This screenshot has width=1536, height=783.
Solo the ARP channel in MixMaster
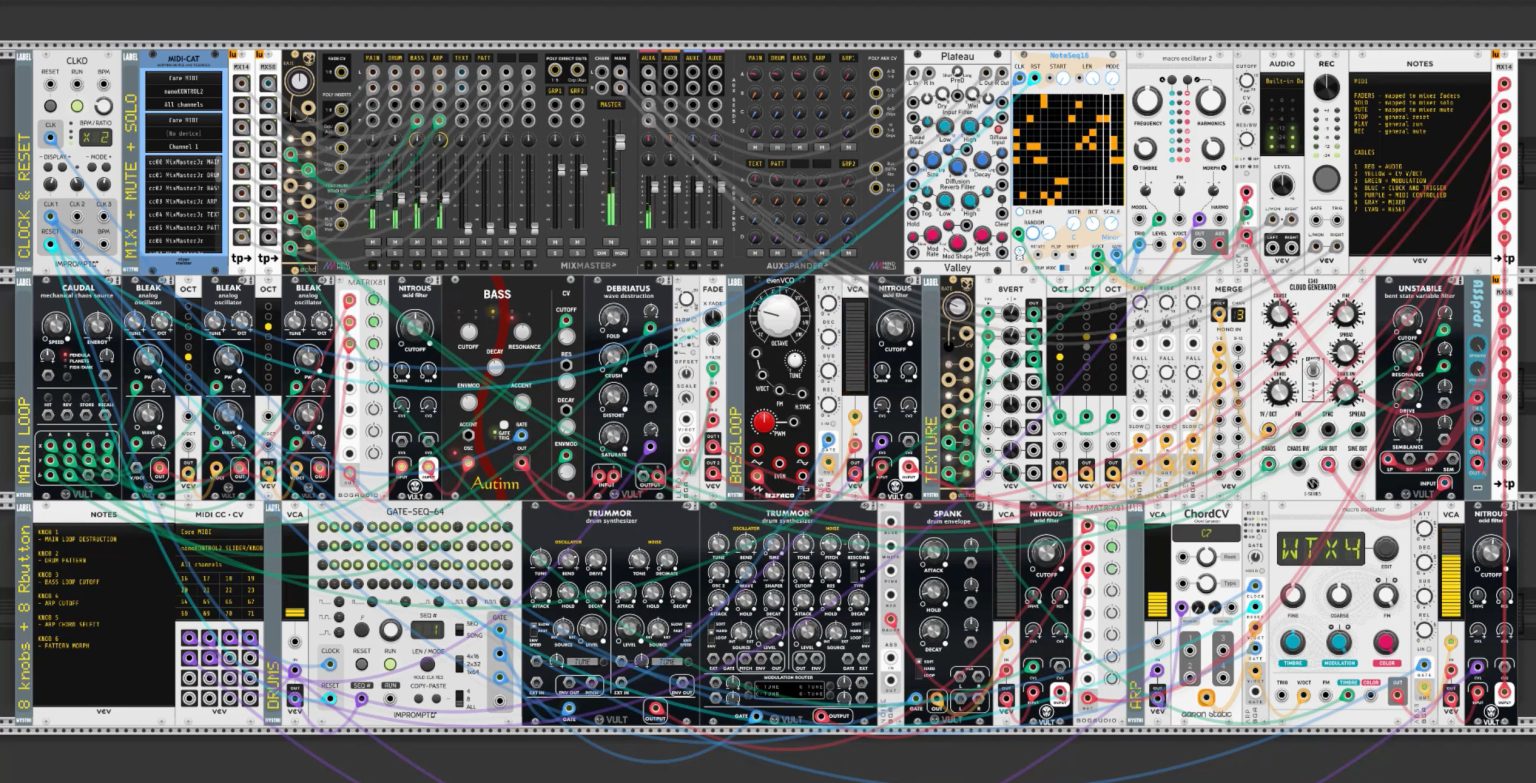point(439,253)
